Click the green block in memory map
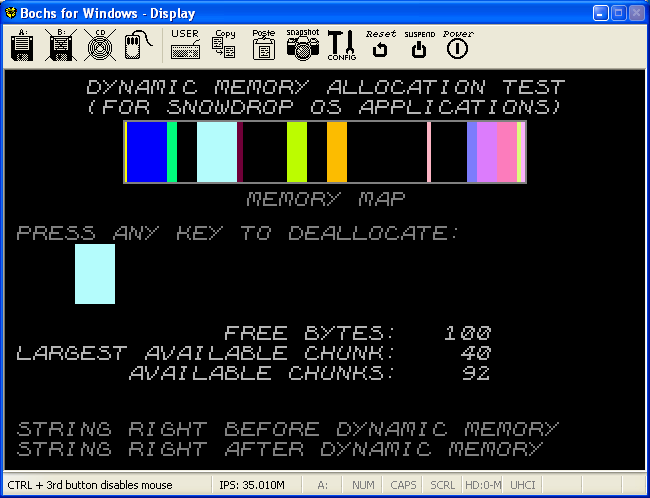 point(172,152)
